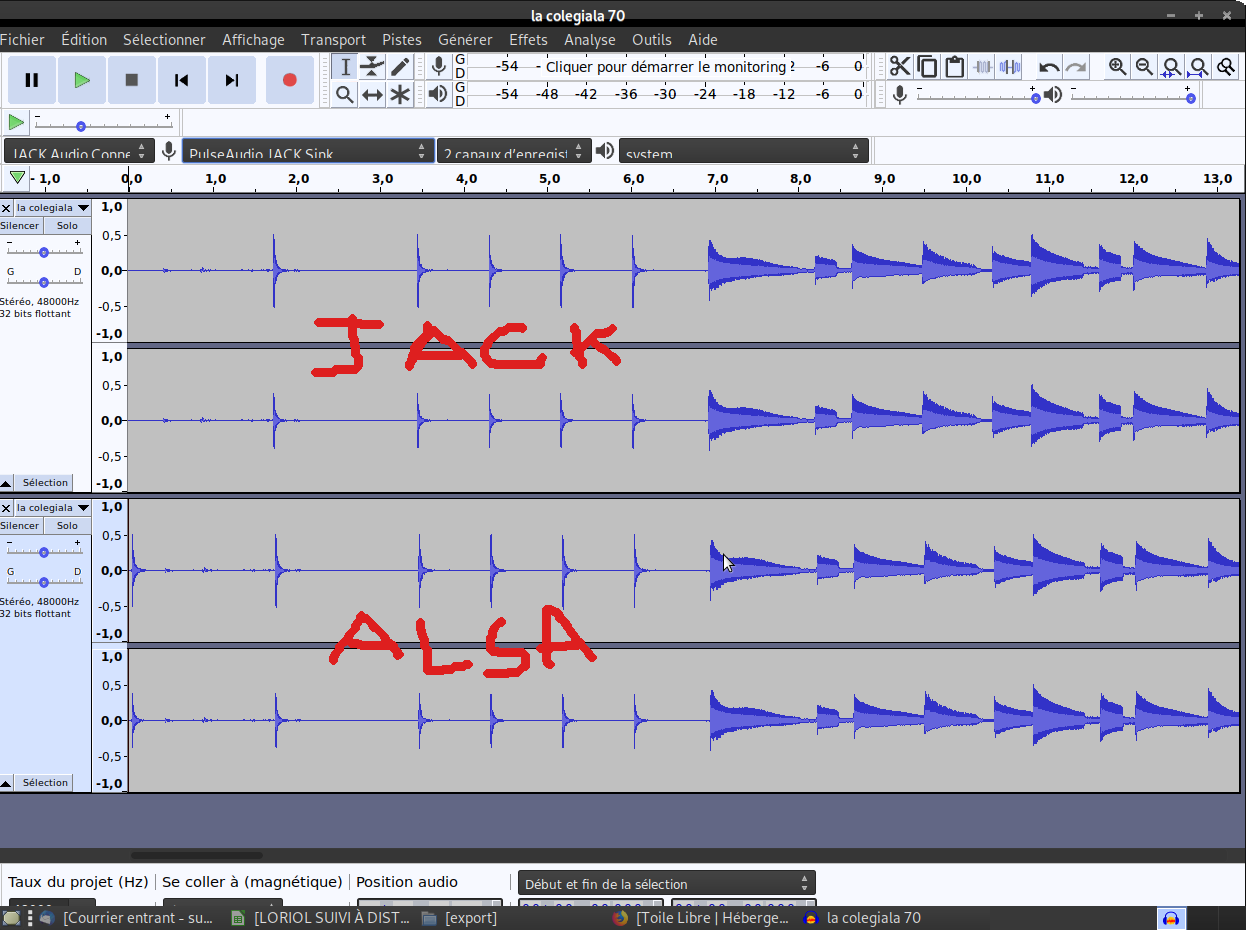
Task: Open the JACK Audio host dropdown
Action: click(79, 152)
